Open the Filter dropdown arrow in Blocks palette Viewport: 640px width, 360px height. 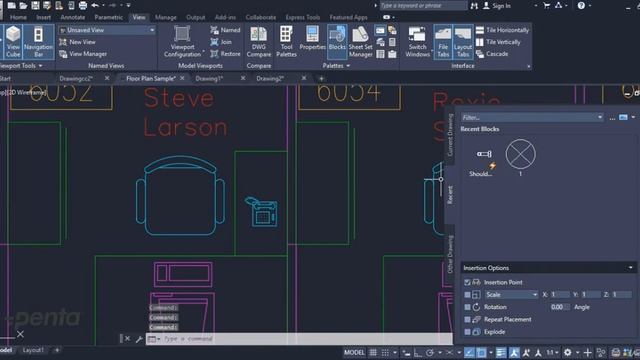pyautogui.click(x=600, y=118)
